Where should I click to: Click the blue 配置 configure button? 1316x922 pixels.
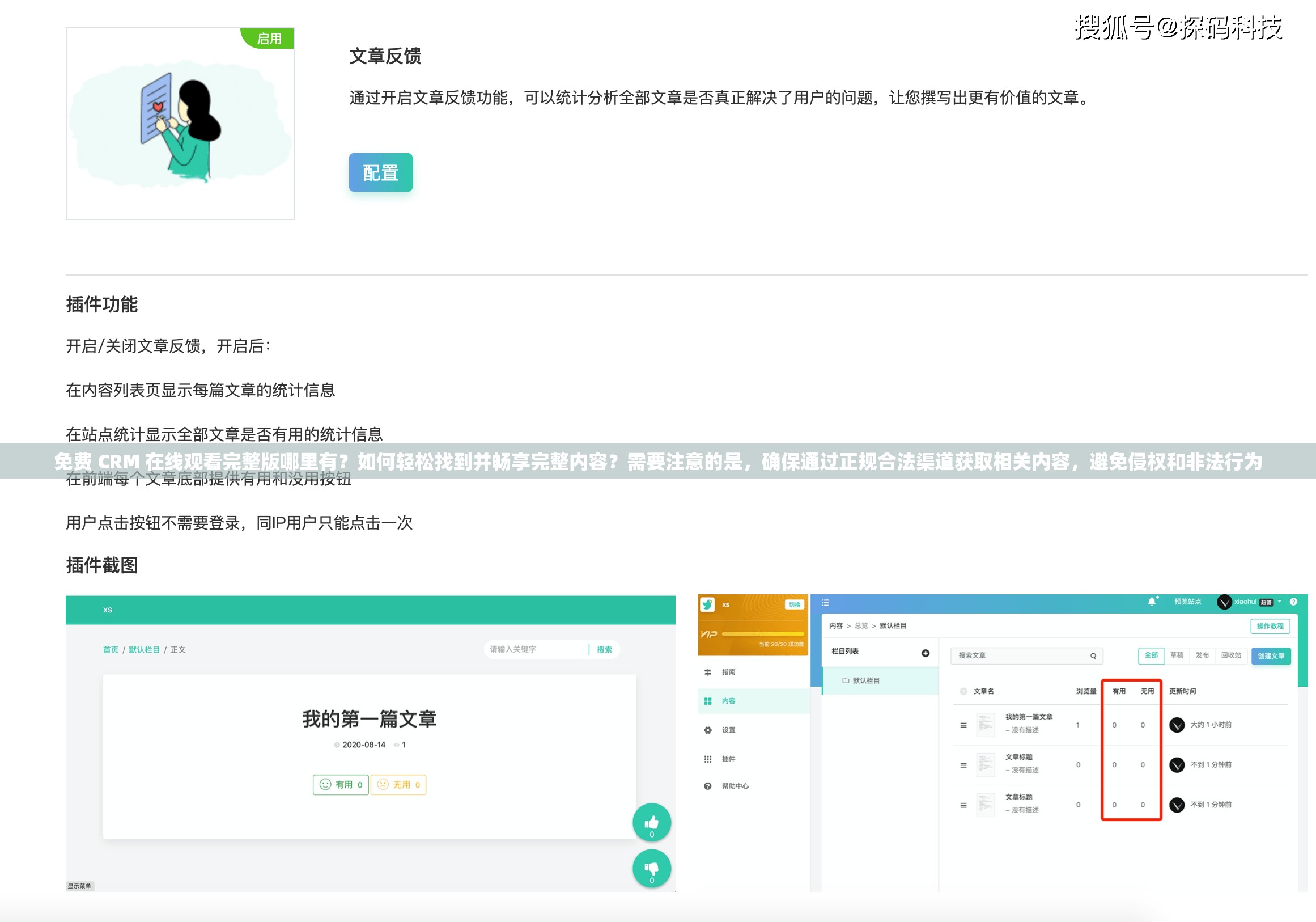coord(381,172)
